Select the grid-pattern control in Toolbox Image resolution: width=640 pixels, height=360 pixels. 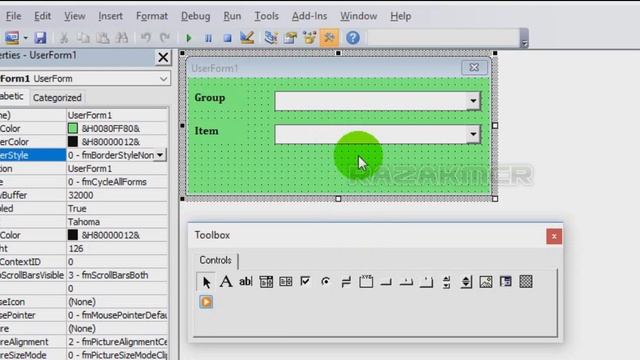pos(526,282)
